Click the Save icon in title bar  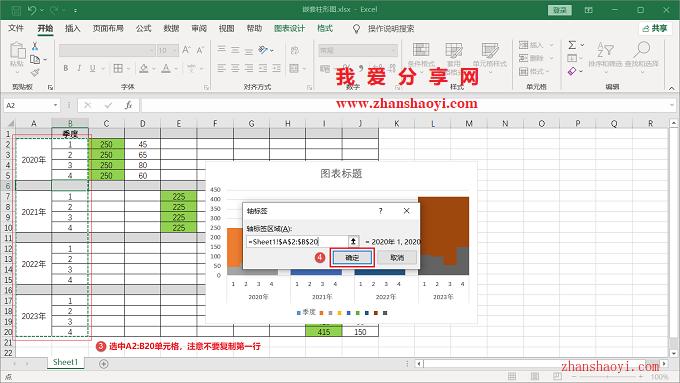16,10
